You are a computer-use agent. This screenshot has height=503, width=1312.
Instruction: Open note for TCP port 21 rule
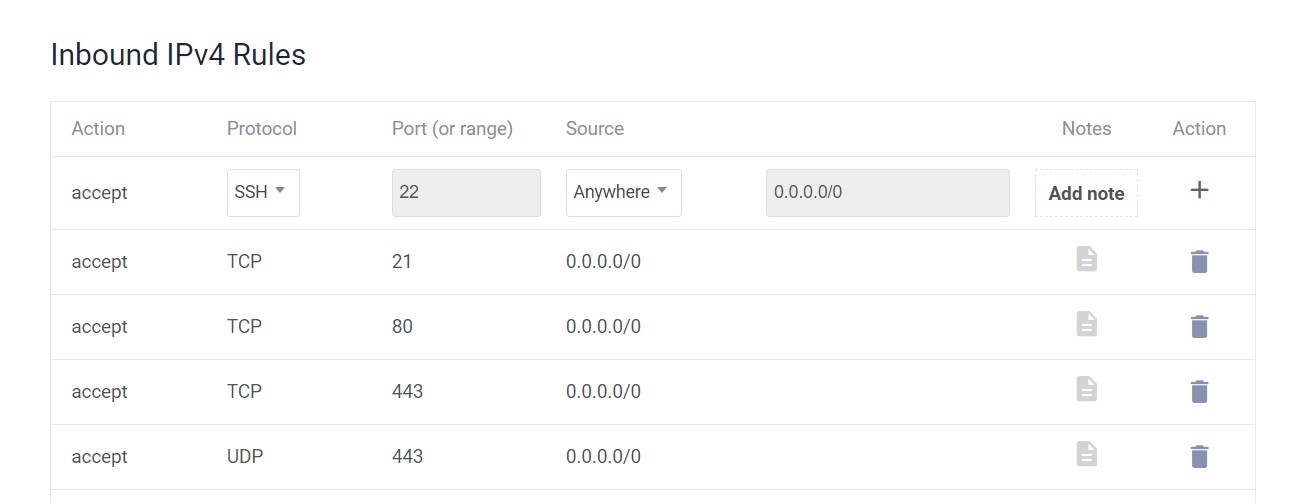click(1086, 260)
